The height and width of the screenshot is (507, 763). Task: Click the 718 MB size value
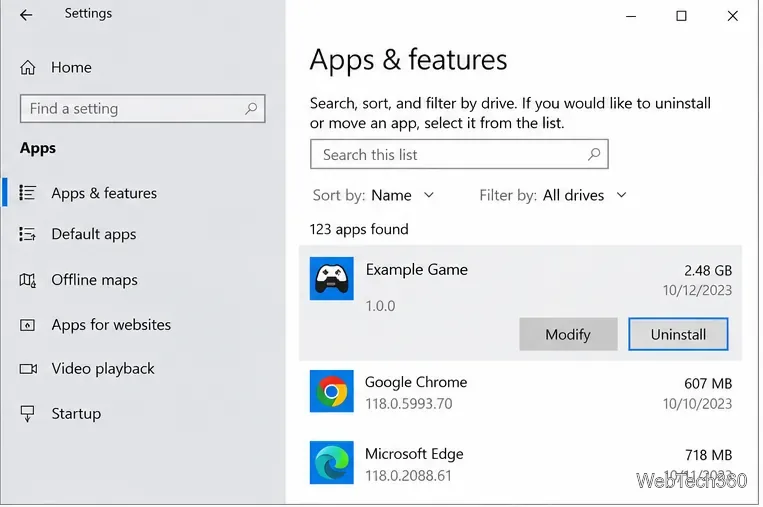tap(708, 455)
